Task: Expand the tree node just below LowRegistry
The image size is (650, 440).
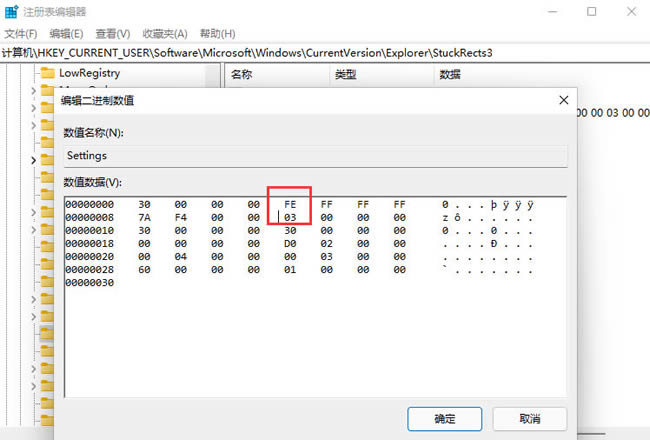Action: coord(34,90)
